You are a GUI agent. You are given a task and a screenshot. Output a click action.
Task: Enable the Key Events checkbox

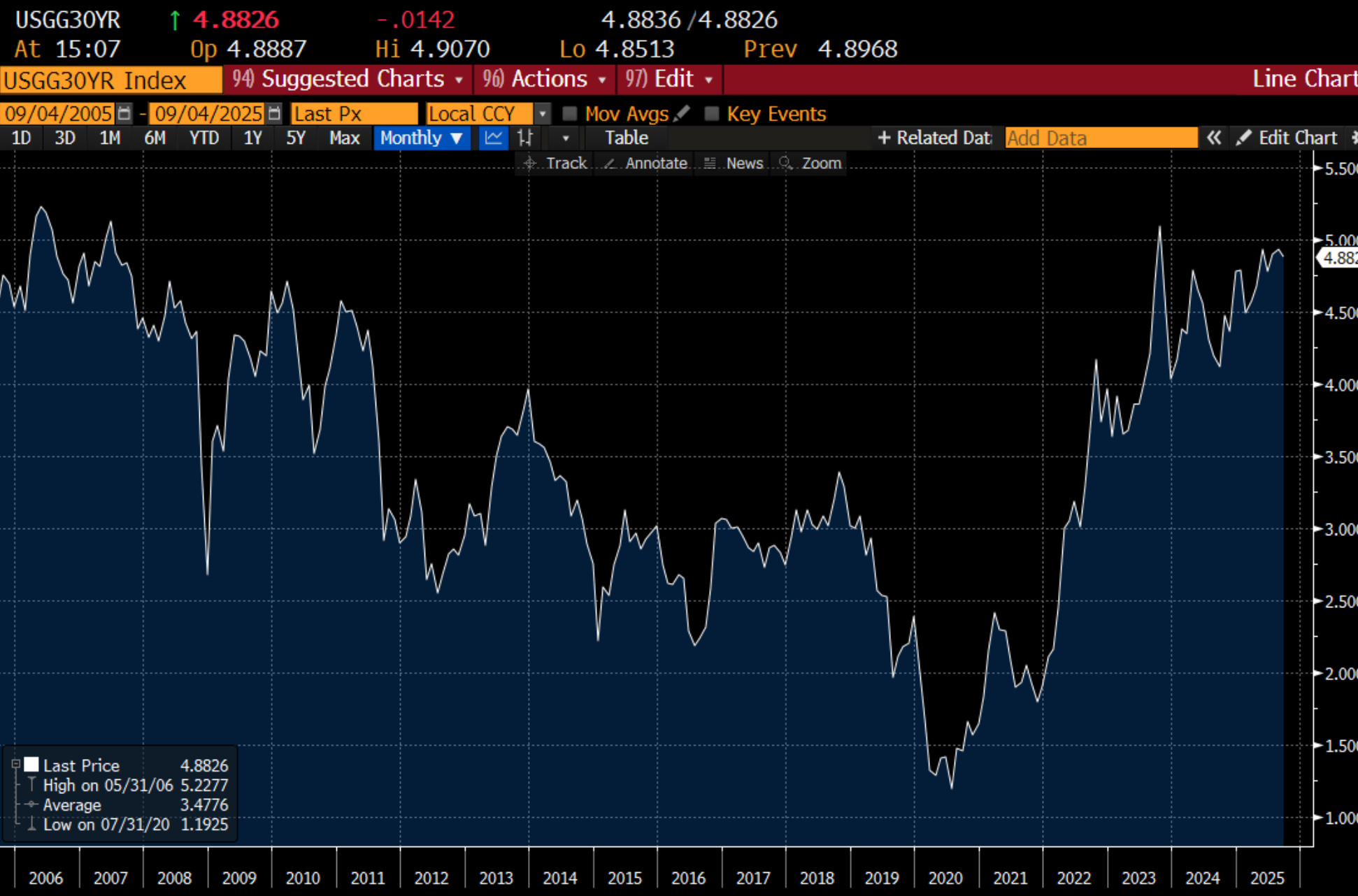click(711, 113)
